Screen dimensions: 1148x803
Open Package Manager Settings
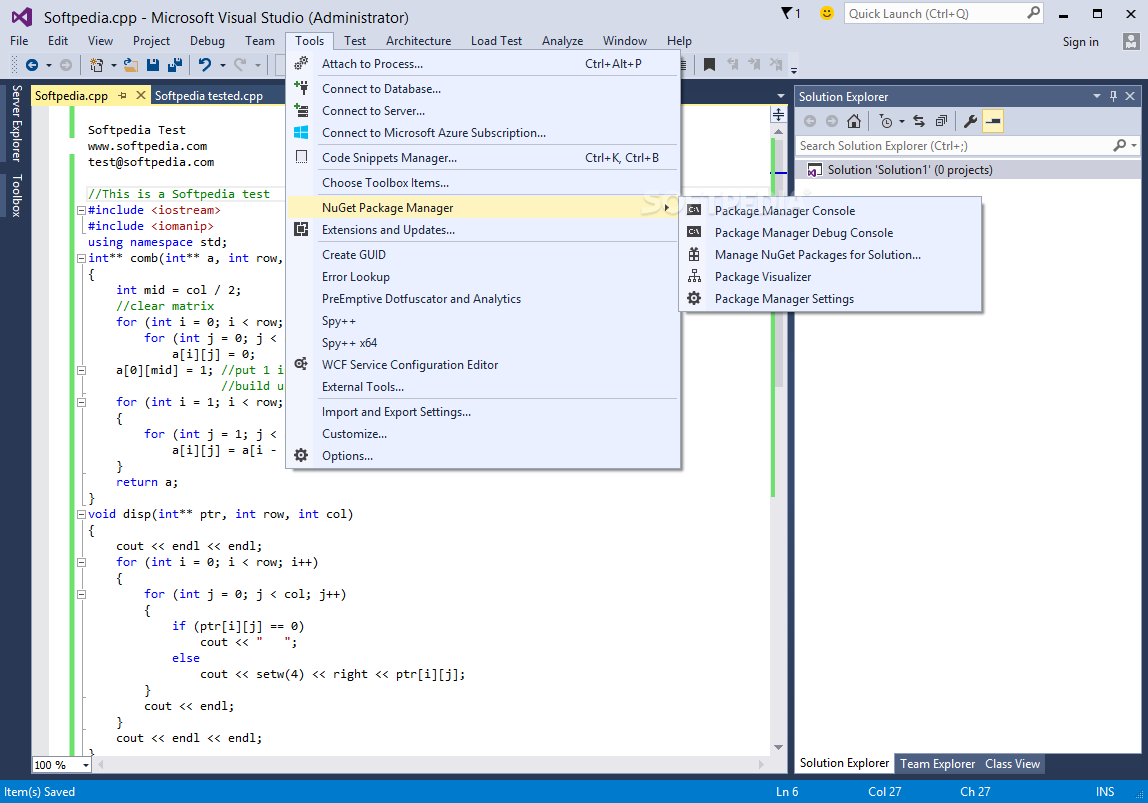[830, 299]
